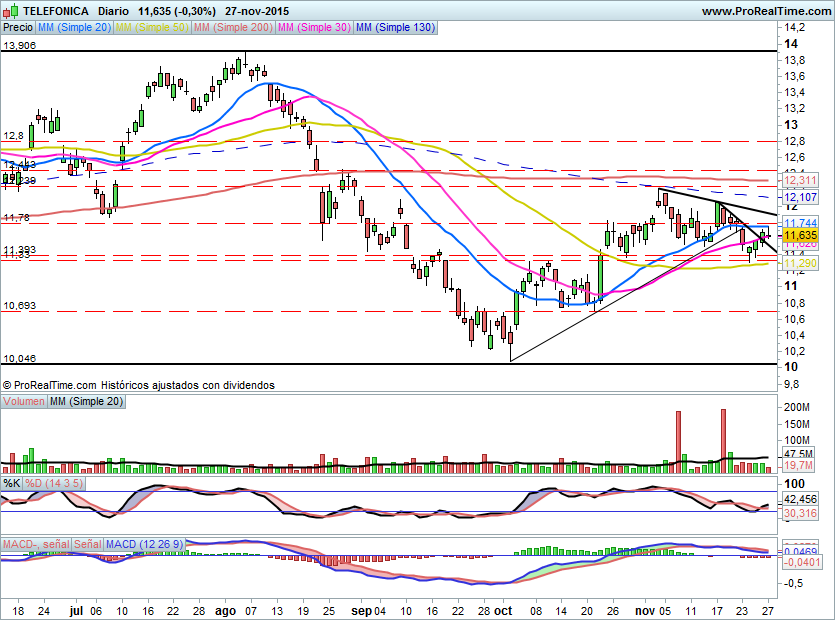Image resolution: width=835 pixels, height=620 pixels.
Task: Open the MM (Simple 130) indicator label
Action: coord(395,27)
